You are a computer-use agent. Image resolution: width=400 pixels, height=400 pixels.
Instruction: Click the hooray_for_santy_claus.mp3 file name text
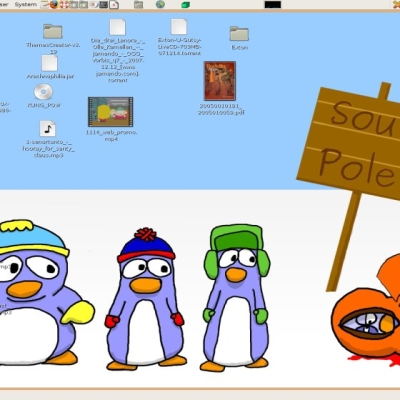coord(48,149)
